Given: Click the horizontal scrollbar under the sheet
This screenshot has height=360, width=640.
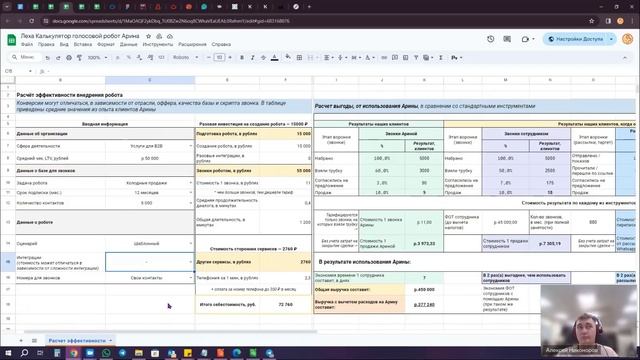Looking at the screenshot, I should pos(170,332).
